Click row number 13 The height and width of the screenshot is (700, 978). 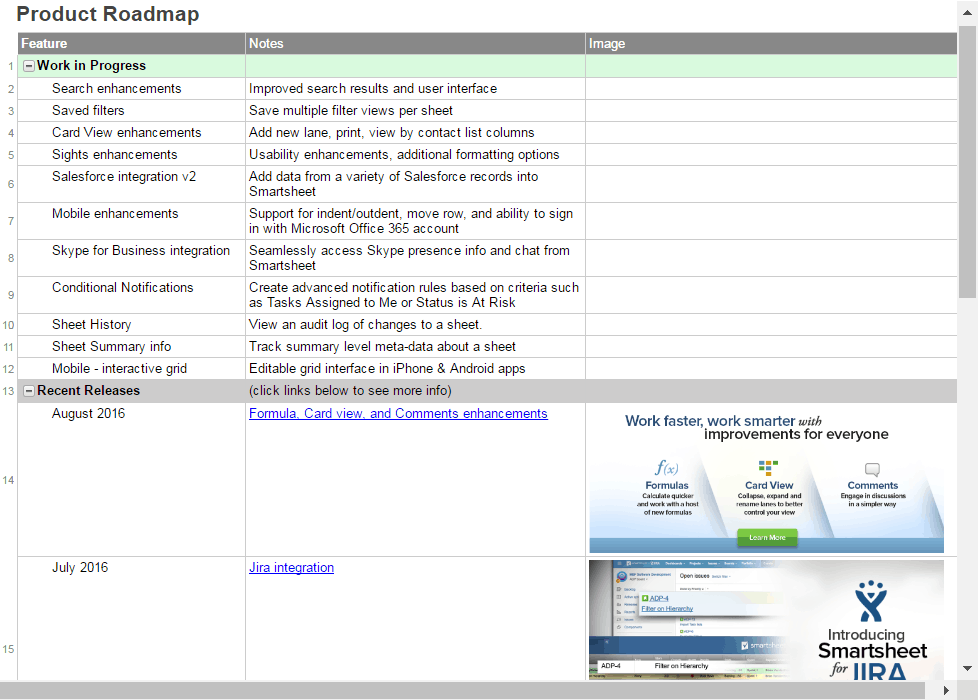(x=8, y=391)
